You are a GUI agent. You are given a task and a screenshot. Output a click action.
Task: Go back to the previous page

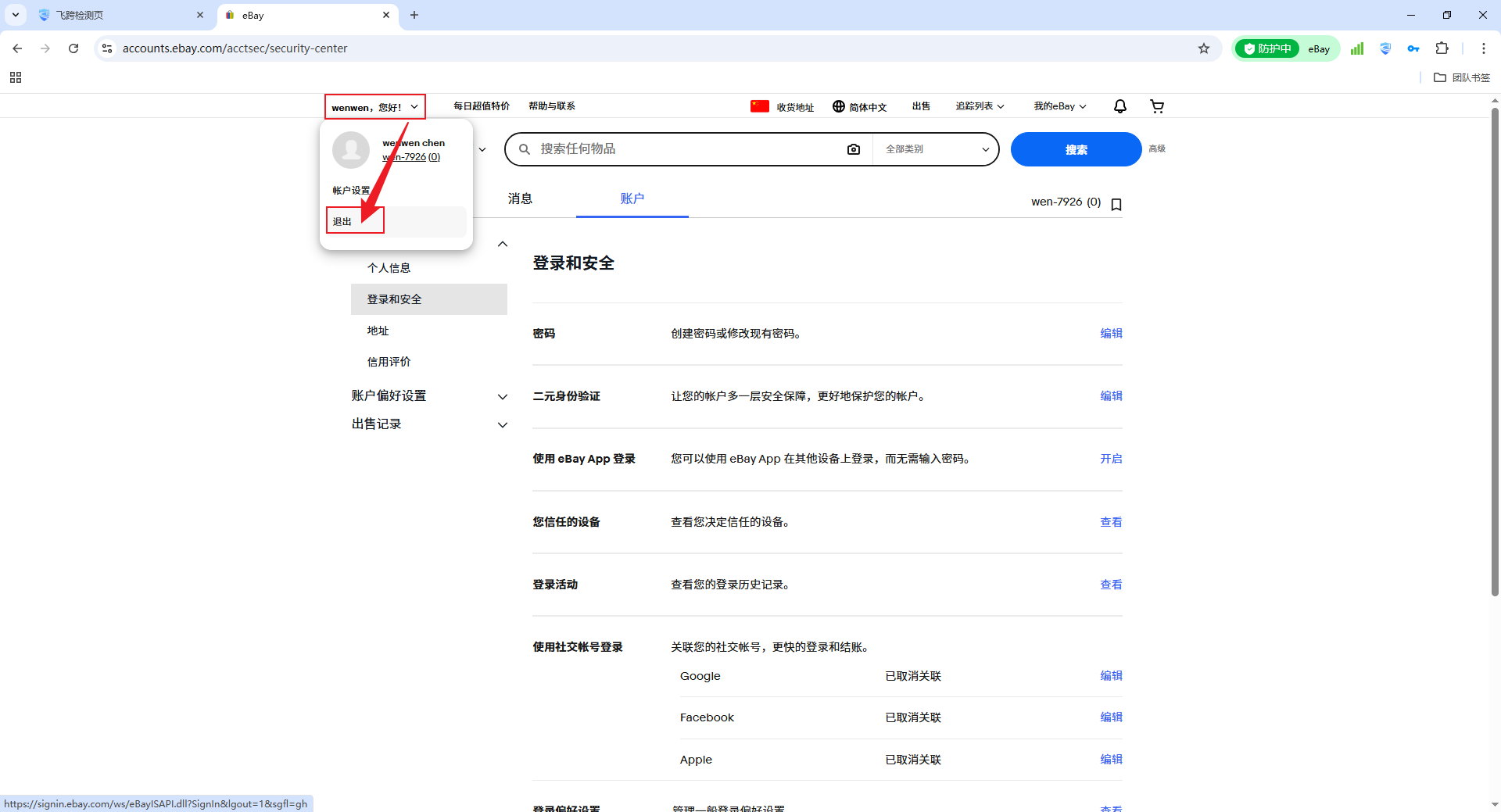(17, 48)
